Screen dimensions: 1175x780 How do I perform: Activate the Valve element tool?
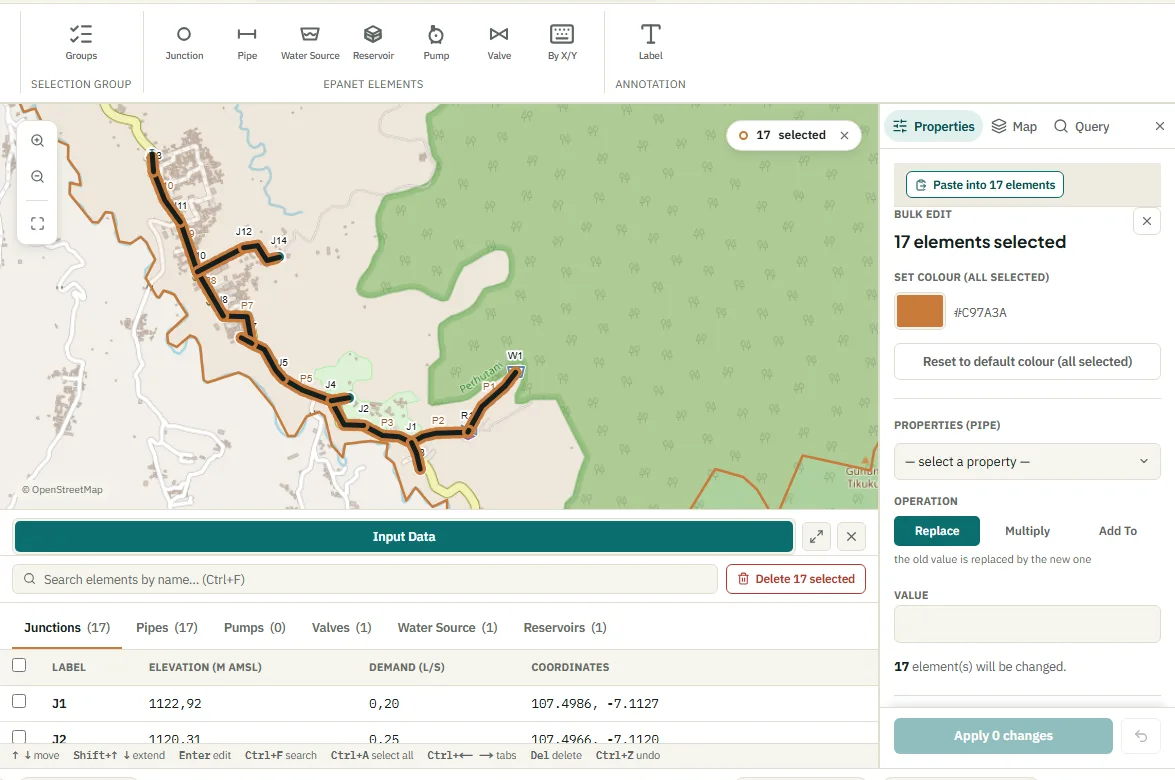coord(499,43)
